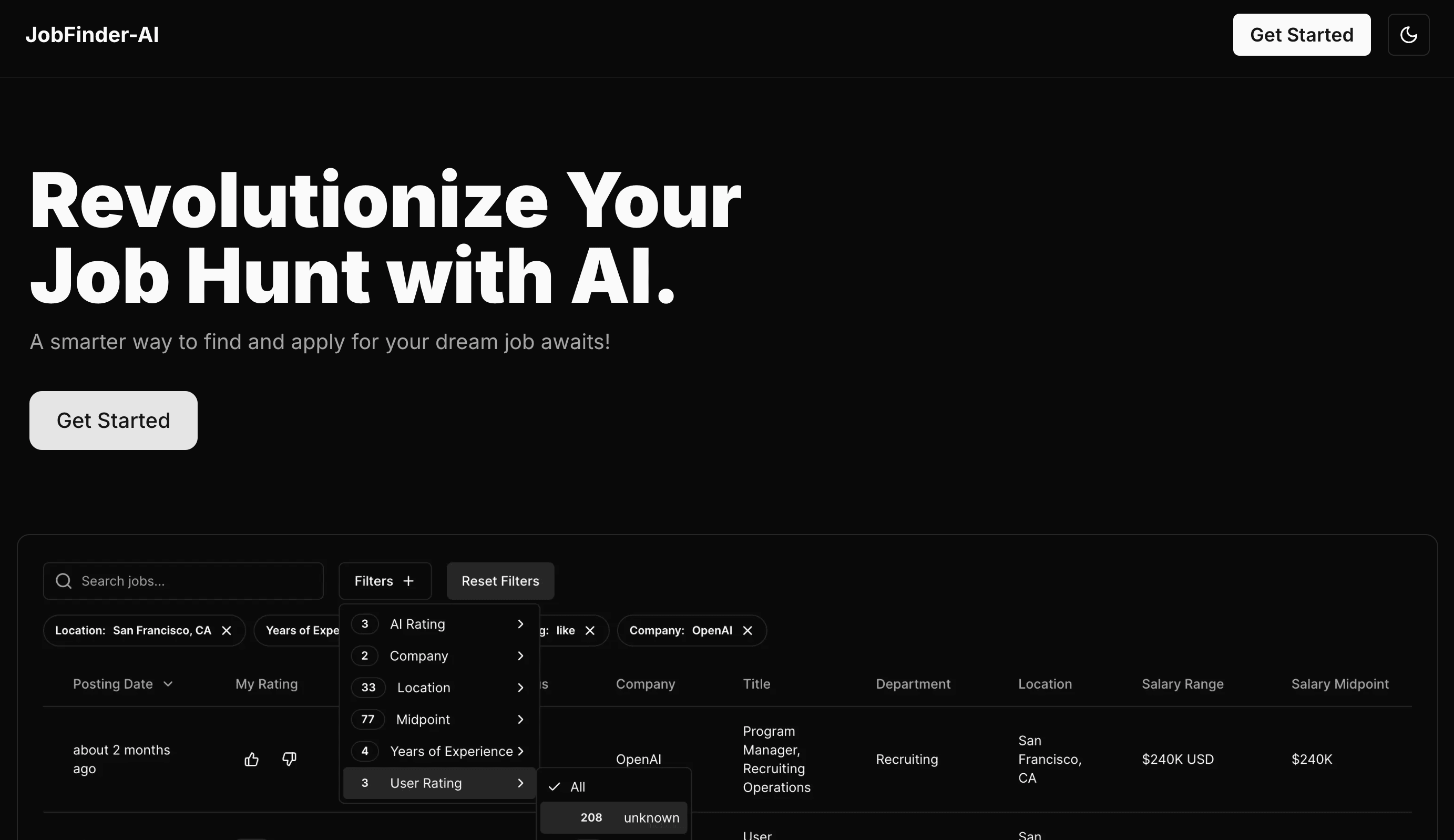Image resolution: width=1454 pixels, height=840 pixels.
Task: Clear the 'like' rating filter
Action: click(590, 630)
